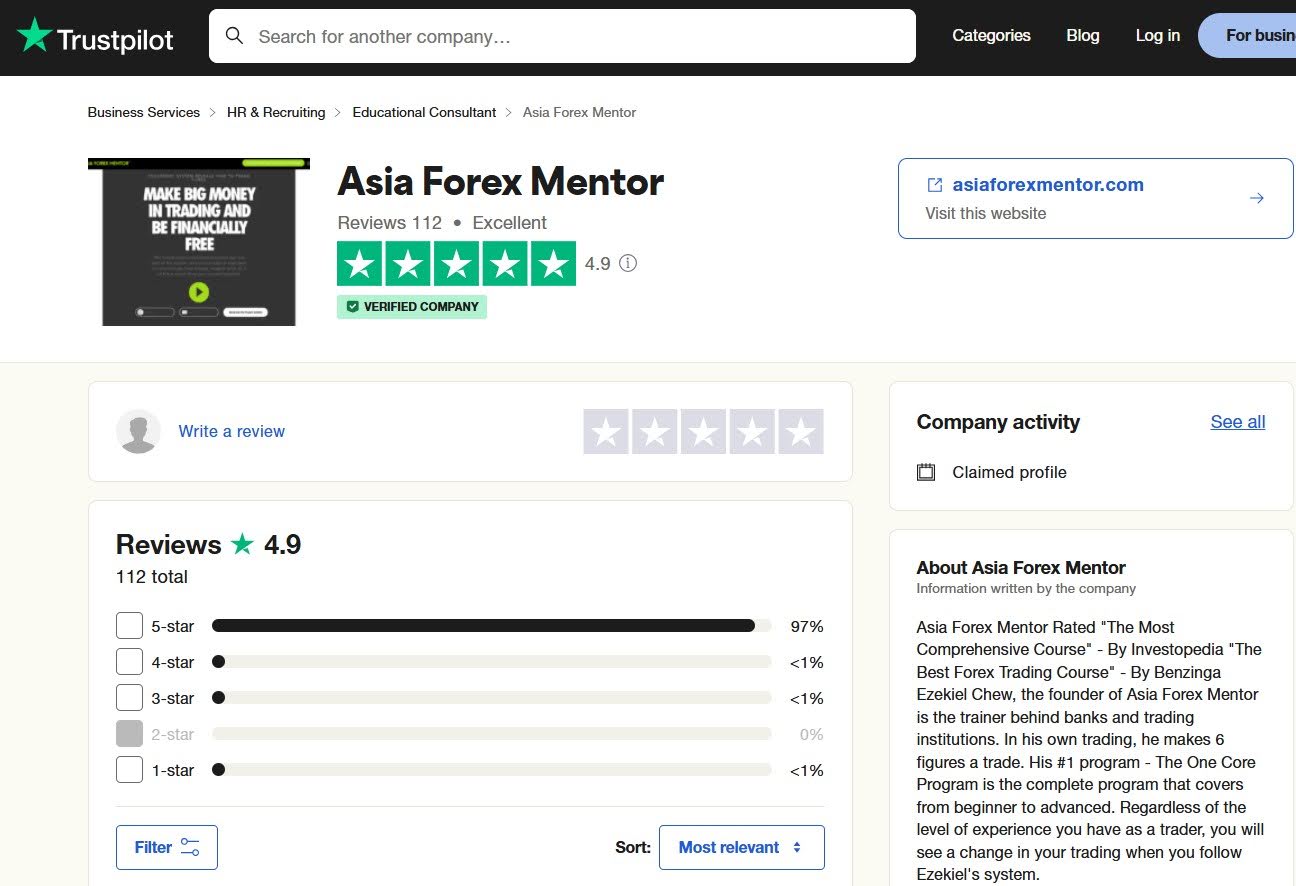Click the external link icon by asiaforexmentor.com
1296x886 pixels.
pos(935,185)
